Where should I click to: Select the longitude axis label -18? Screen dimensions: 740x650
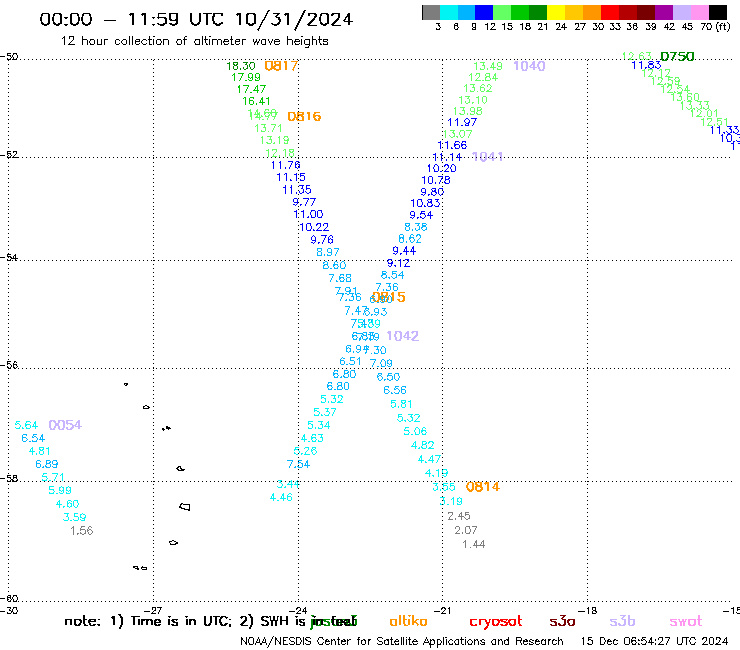(588, 610)
